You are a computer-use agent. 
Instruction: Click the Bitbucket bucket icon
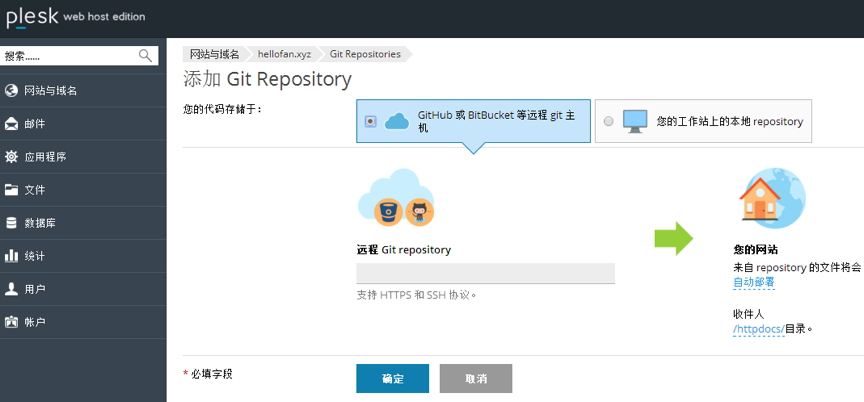388,212
